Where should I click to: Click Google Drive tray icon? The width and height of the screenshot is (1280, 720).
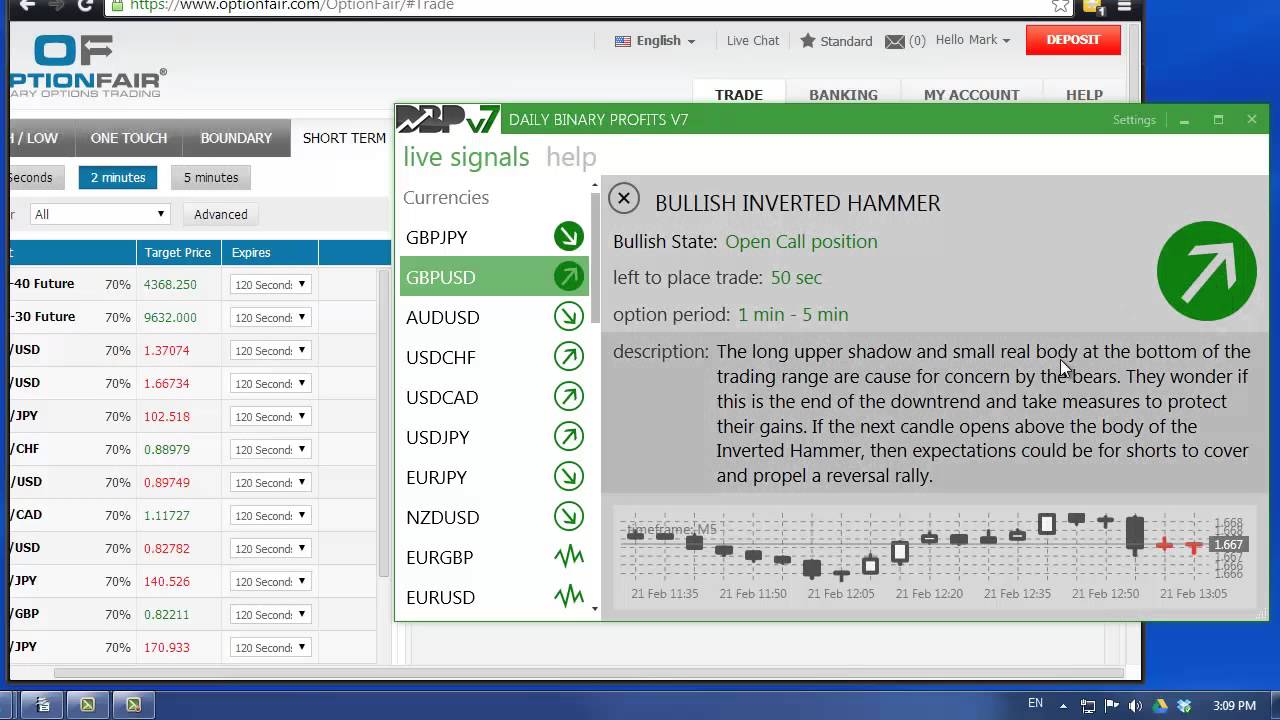[x=1160, y=705]
